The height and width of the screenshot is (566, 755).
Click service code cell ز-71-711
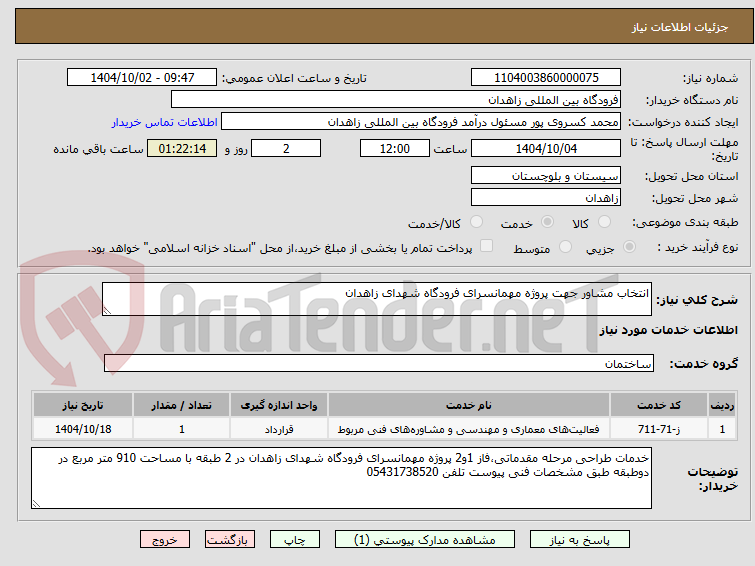point(659,429)
